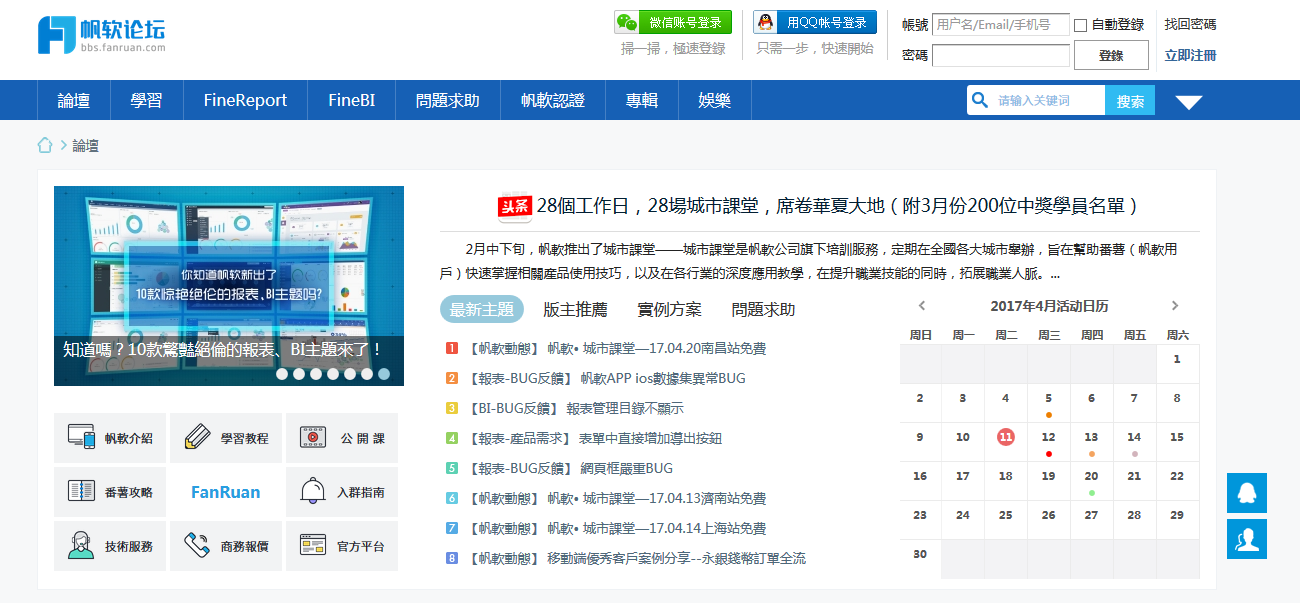This screenshot has width=1300, height=603.
Task: Click the 找回密碼 link
Action: pyautogui.click(x=1190, y=25)
